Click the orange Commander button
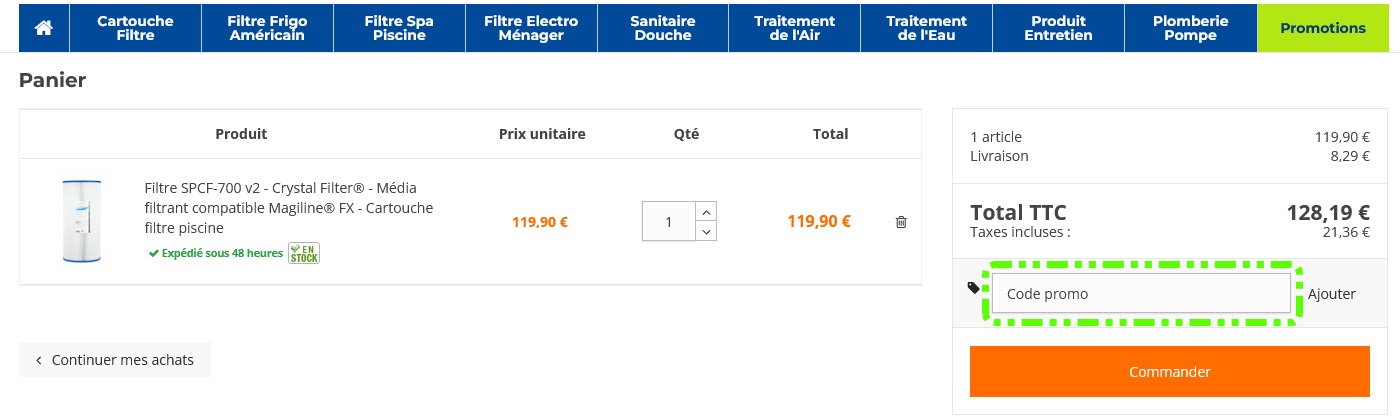 coord(1169,372)
